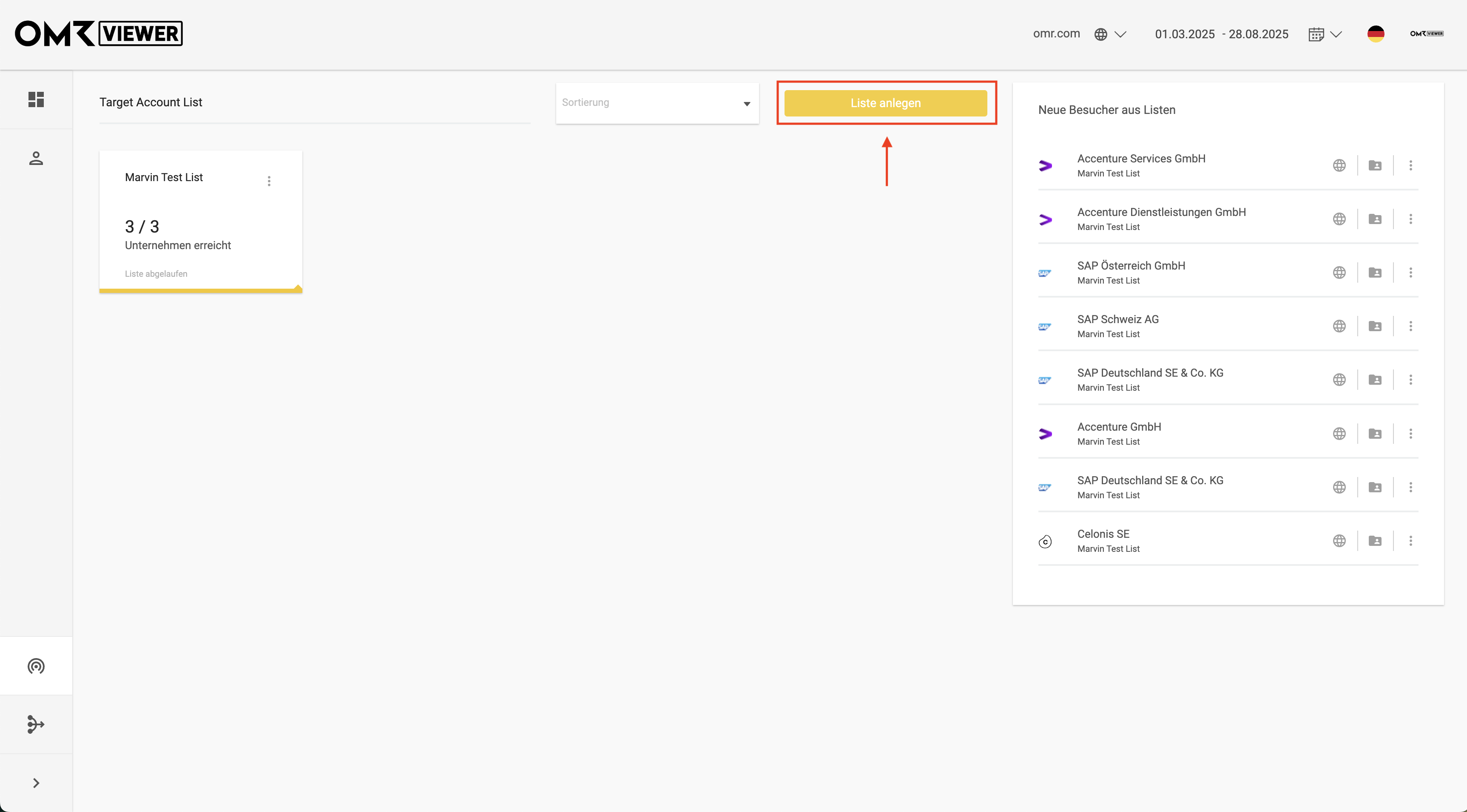Viewport: 1467px width, 812px height.
Task: Click the date range 01.03.2025 - 28.08.2025
Action: [x=1222, y=34]
